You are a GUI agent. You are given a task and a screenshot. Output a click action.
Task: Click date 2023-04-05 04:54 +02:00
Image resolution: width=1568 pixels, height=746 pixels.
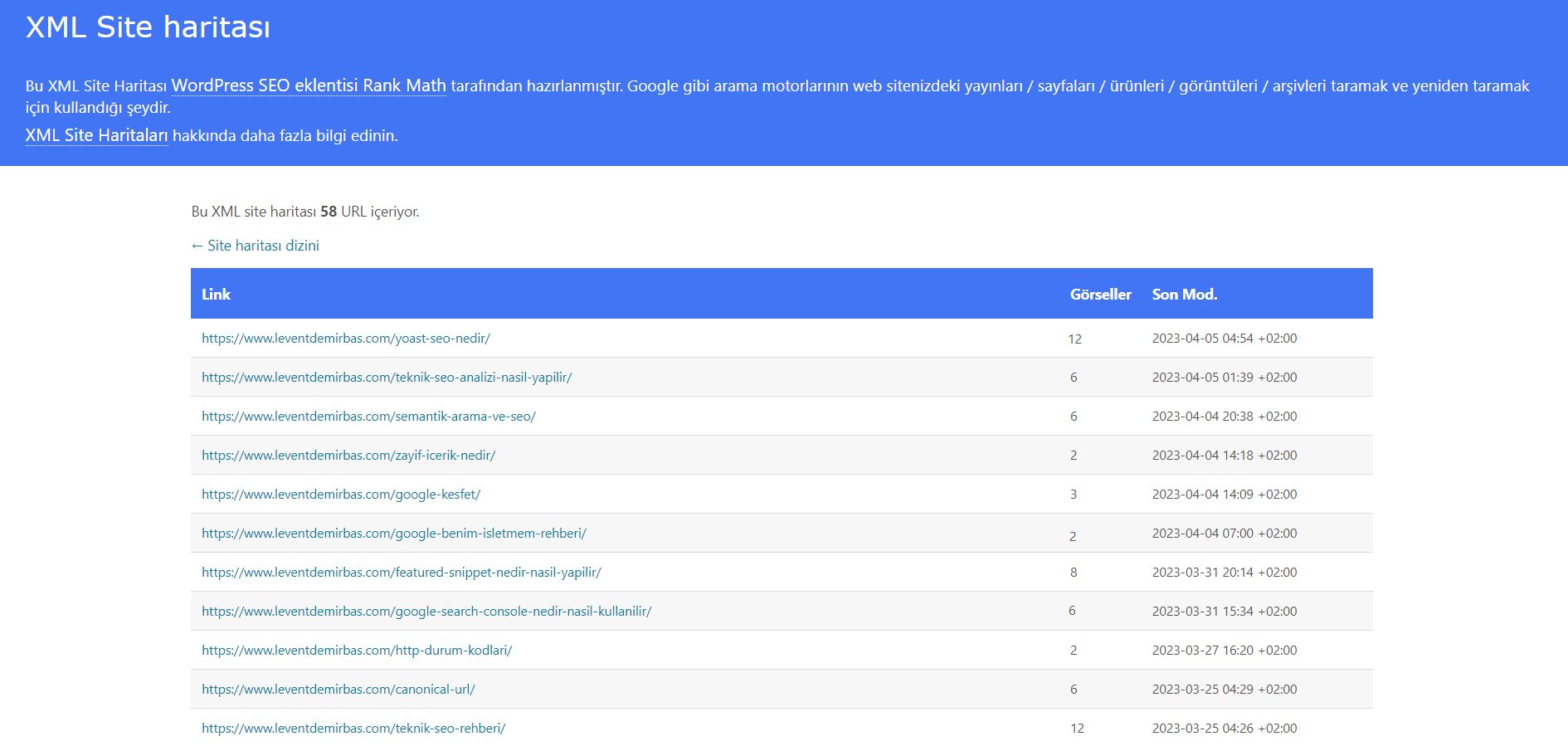pos(1225,339)
